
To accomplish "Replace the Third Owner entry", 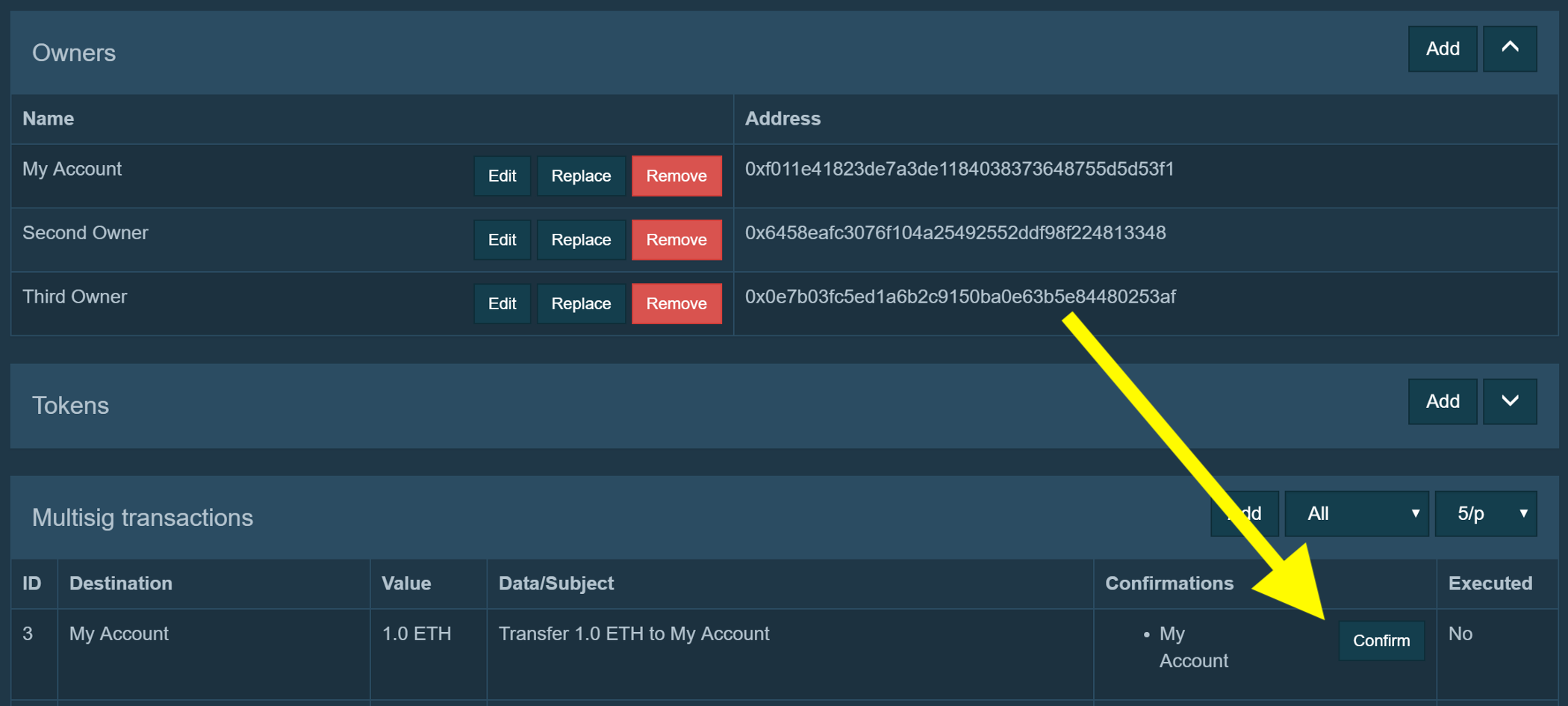I will [581, 303].
